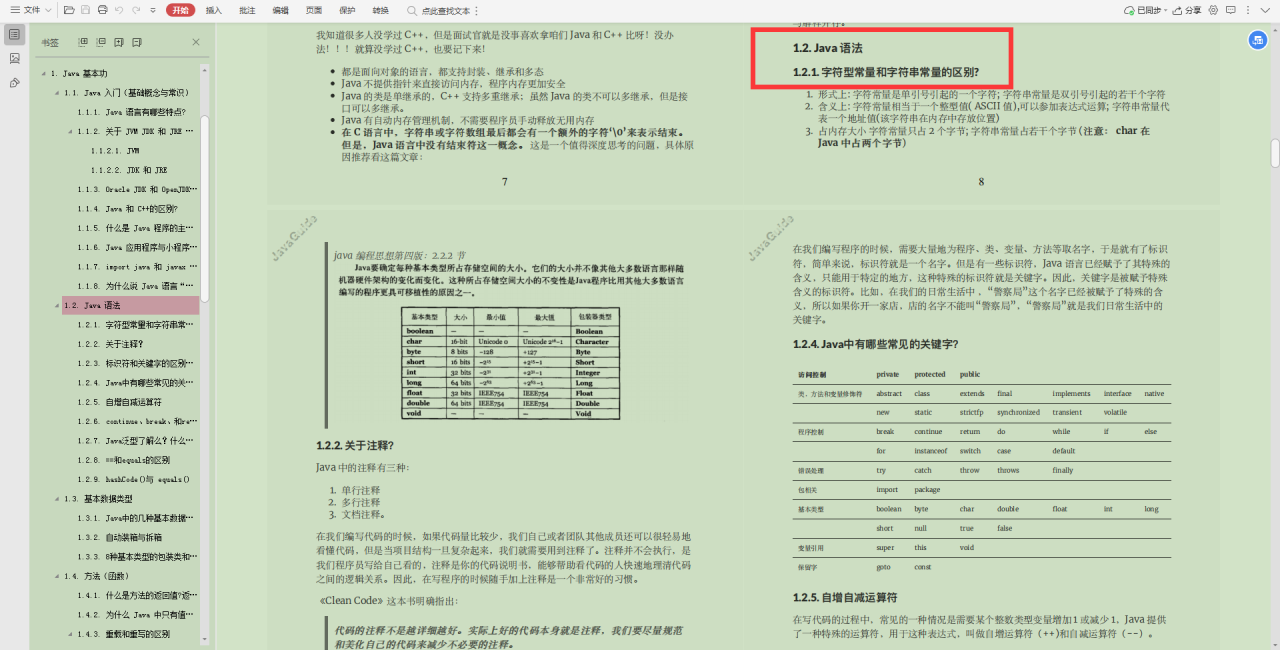Select the 开始 ribbon tab
1280x650 pixels.
coord(180,10)
